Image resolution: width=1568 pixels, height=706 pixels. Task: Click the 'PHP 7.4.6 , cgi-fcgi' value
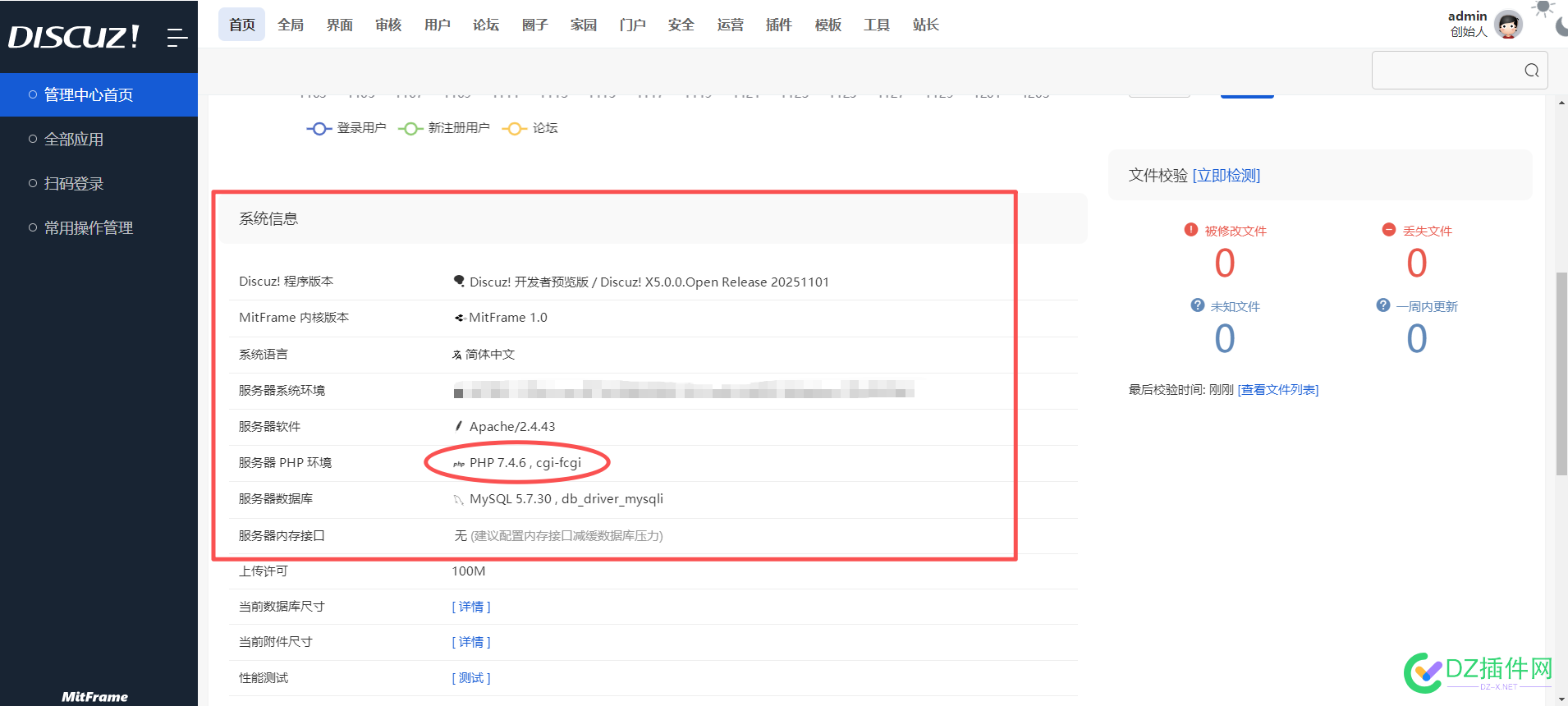point(525,463)
